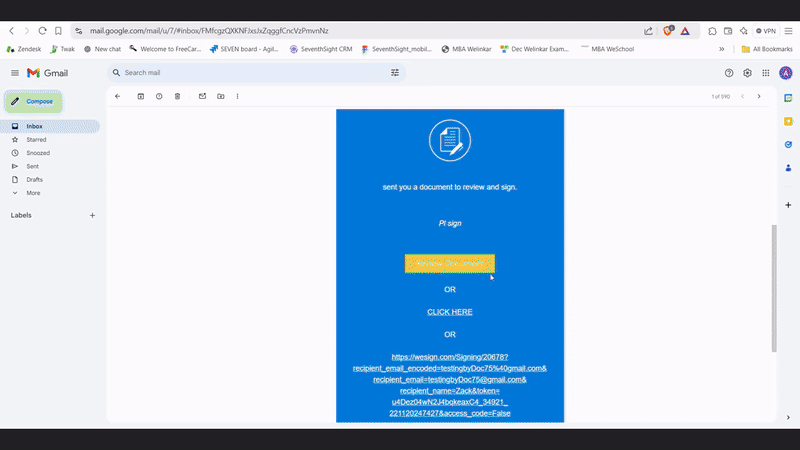Open the Gmail settings gear
800x450 pixels.
(x=747, y=73)
